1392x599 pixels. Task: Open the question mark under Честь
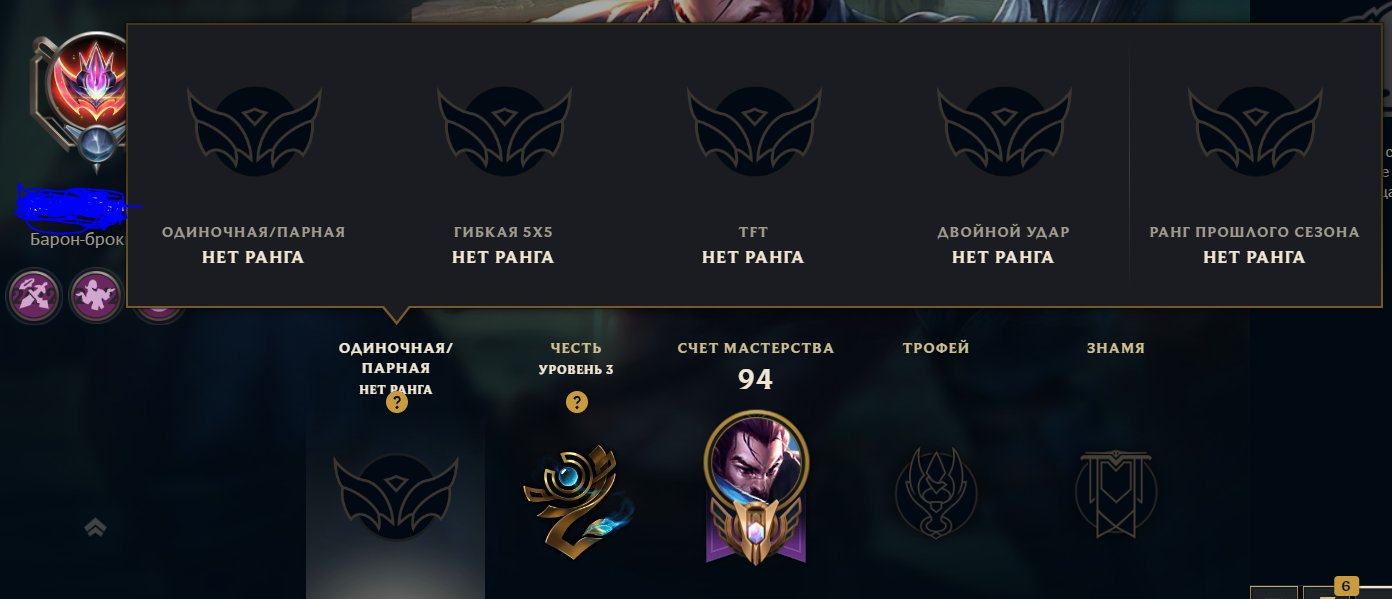(x=576, y=403)
